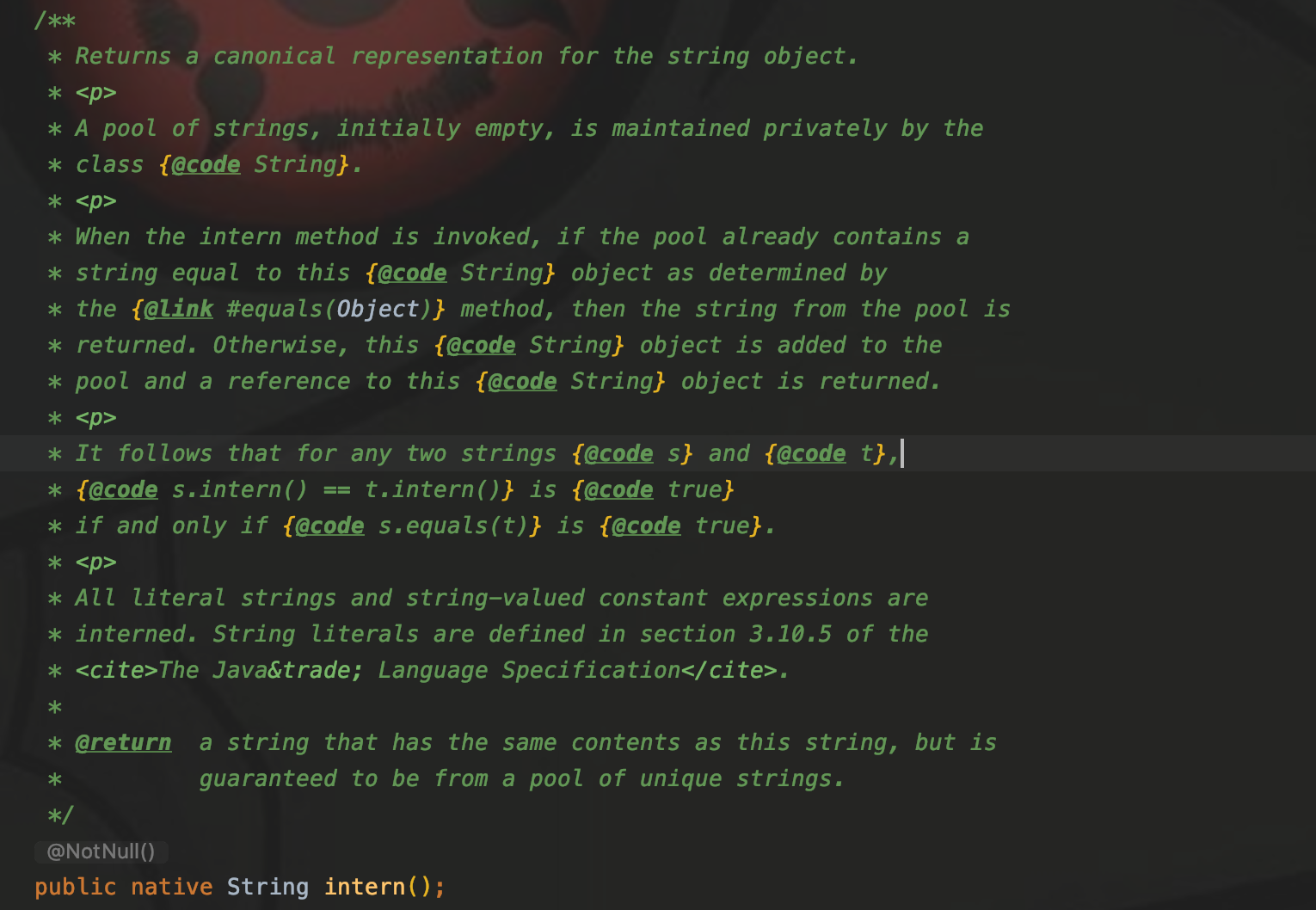This screenshot has width=1316, height=910.
Task: Click the intern method name in declaration
Action: click(365, 887)
